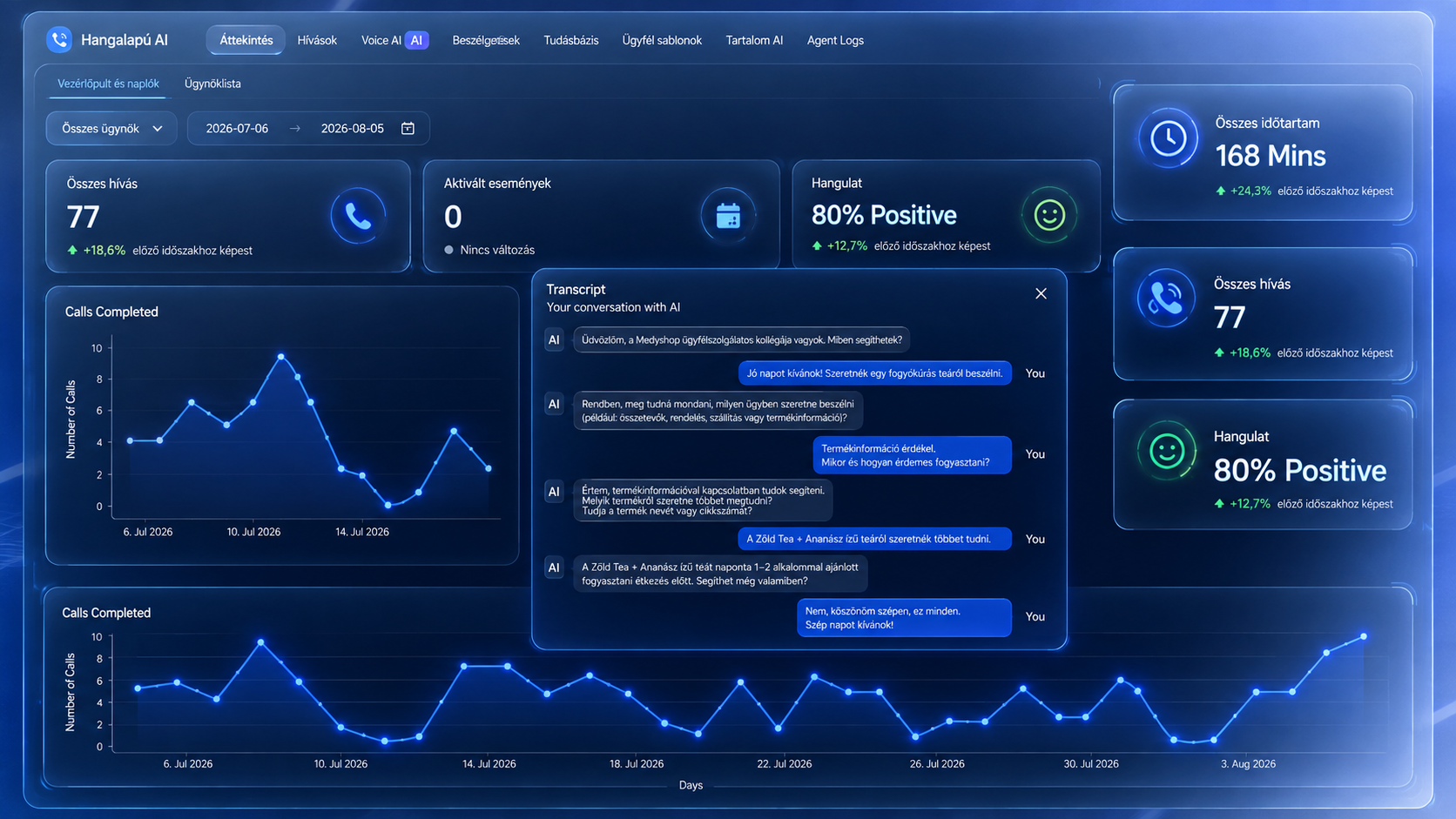Click the peak data point on the small Calls Completed chart

280,356
